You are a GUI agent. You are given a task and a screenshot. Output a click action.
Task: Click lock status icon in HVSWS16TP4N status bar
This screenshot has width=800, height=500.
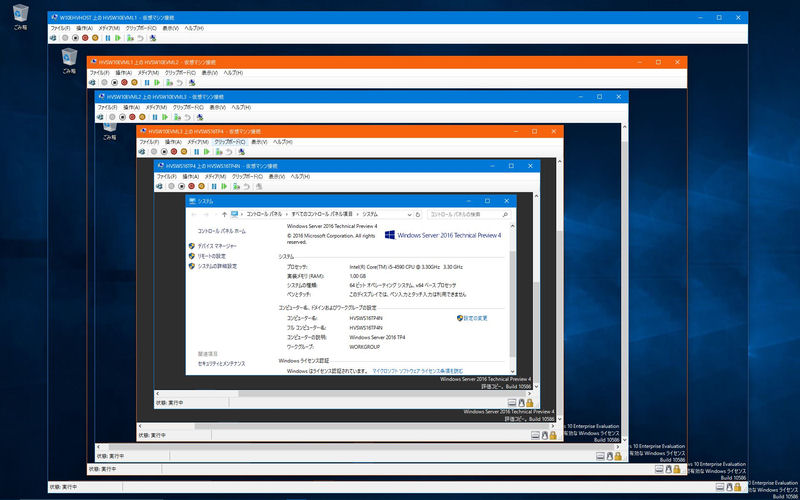tap(530, 403)
